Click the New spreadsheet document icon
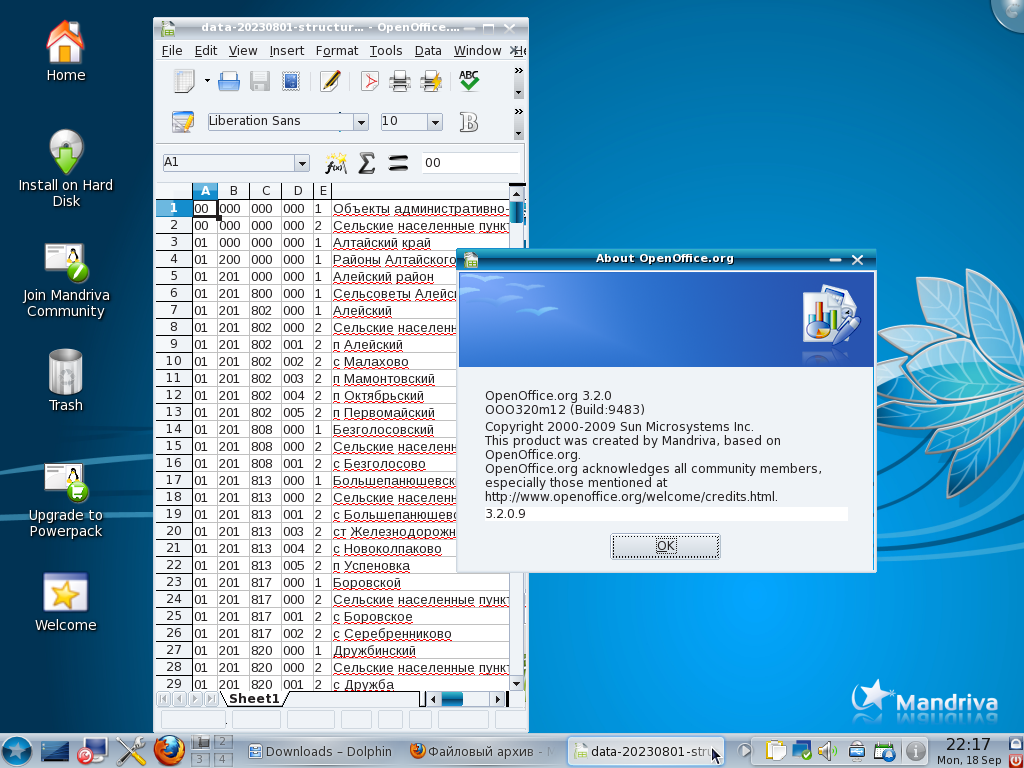 coord(184,82)
